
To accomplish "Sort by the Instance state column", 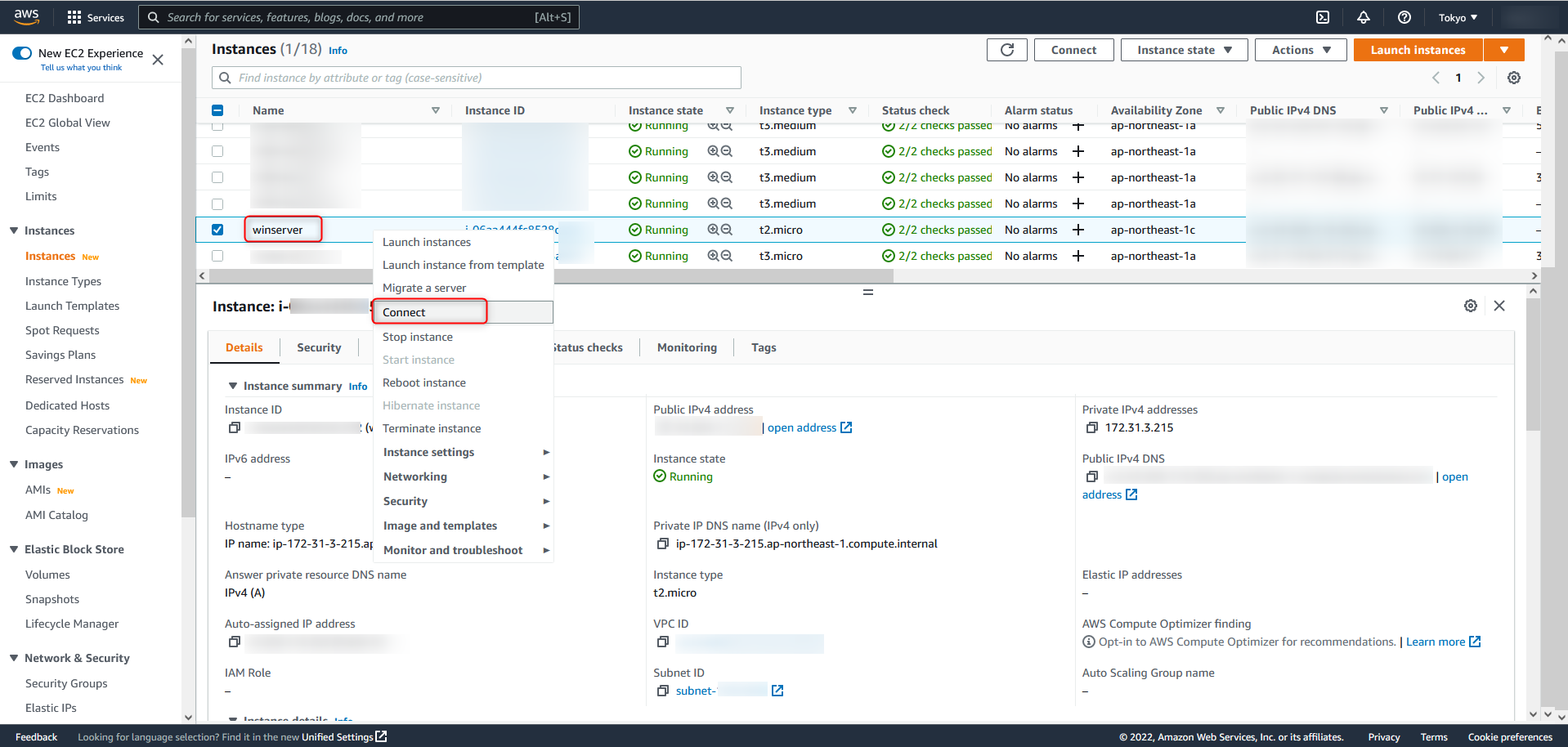I will click(729, 110).
